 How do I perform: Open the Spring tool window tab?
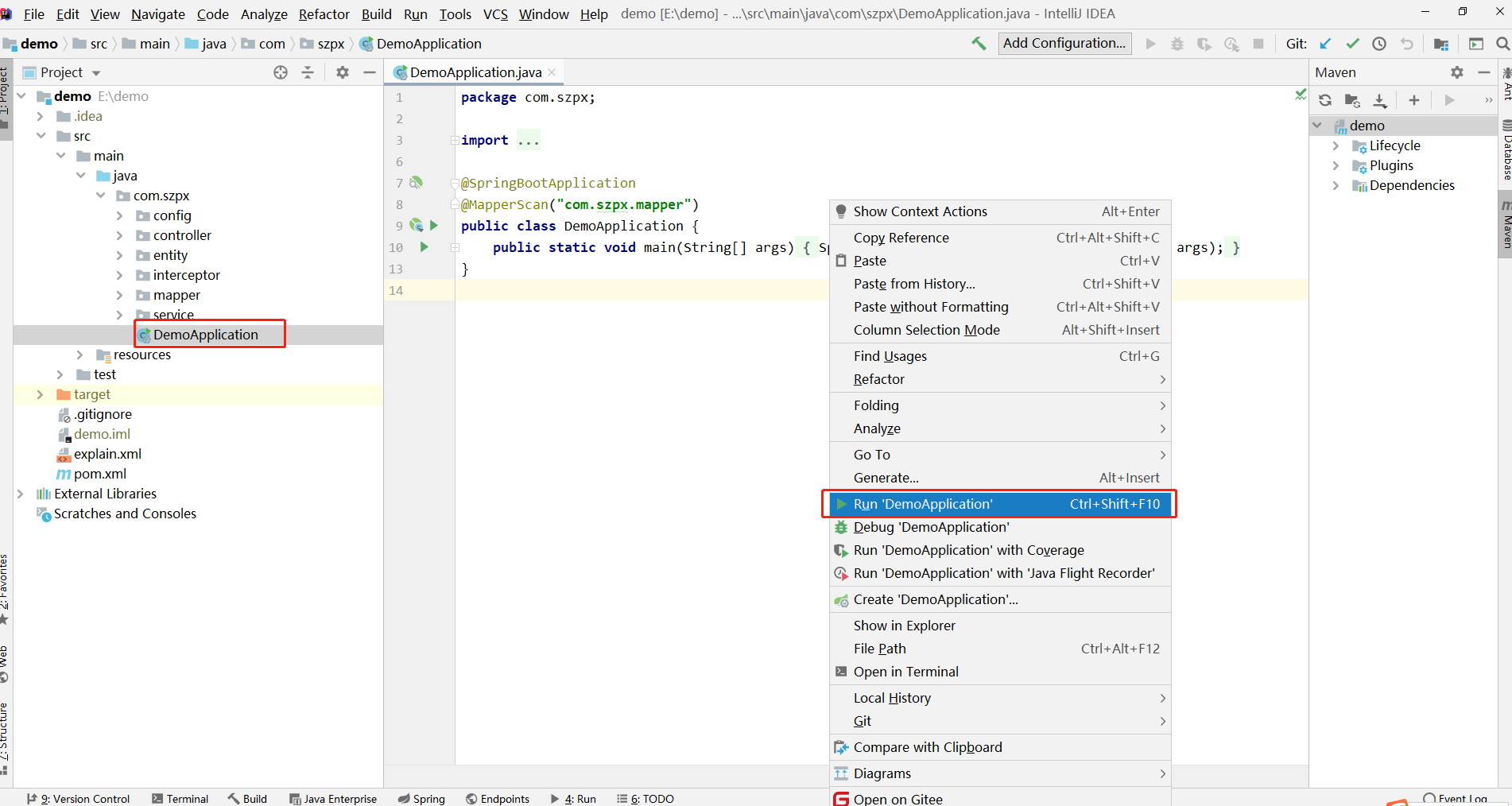[x=421, y=798]
